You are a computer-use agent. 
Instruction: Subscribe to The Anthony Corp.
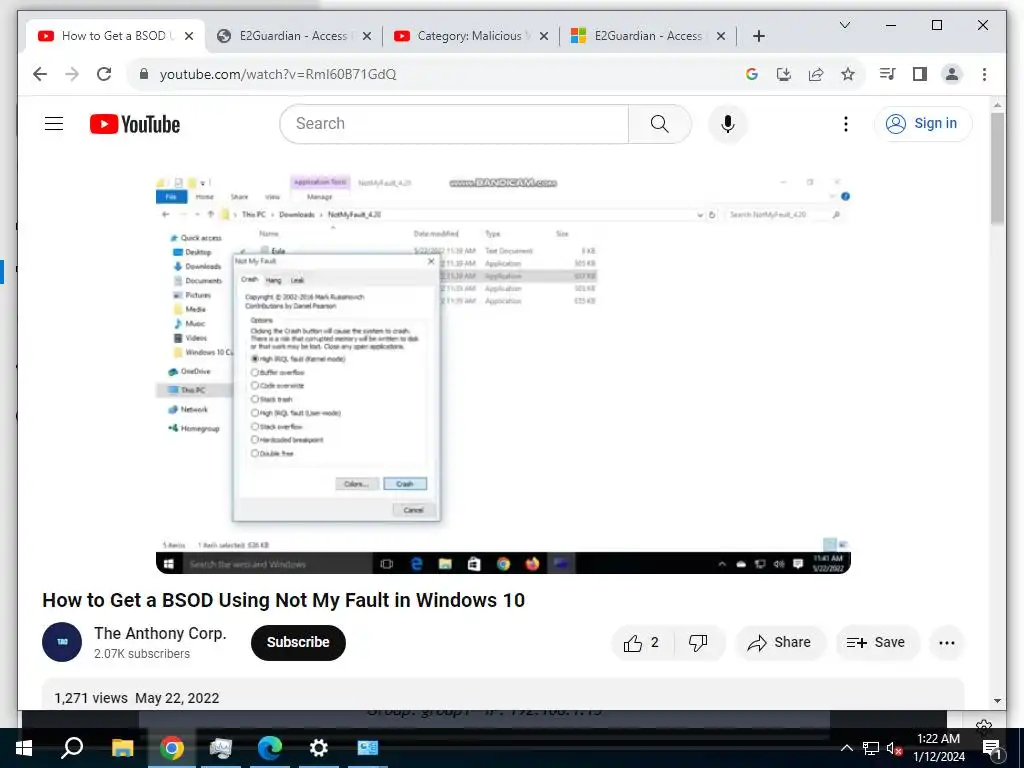click(298, 643)
